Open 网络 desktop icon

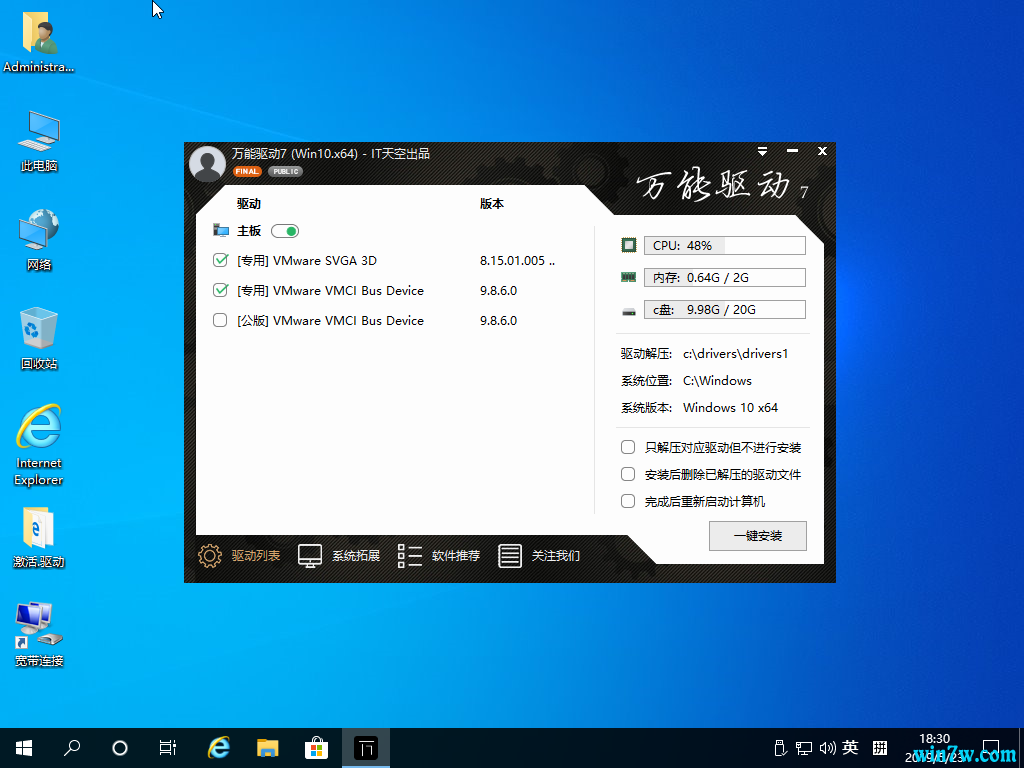click(39, 240)
